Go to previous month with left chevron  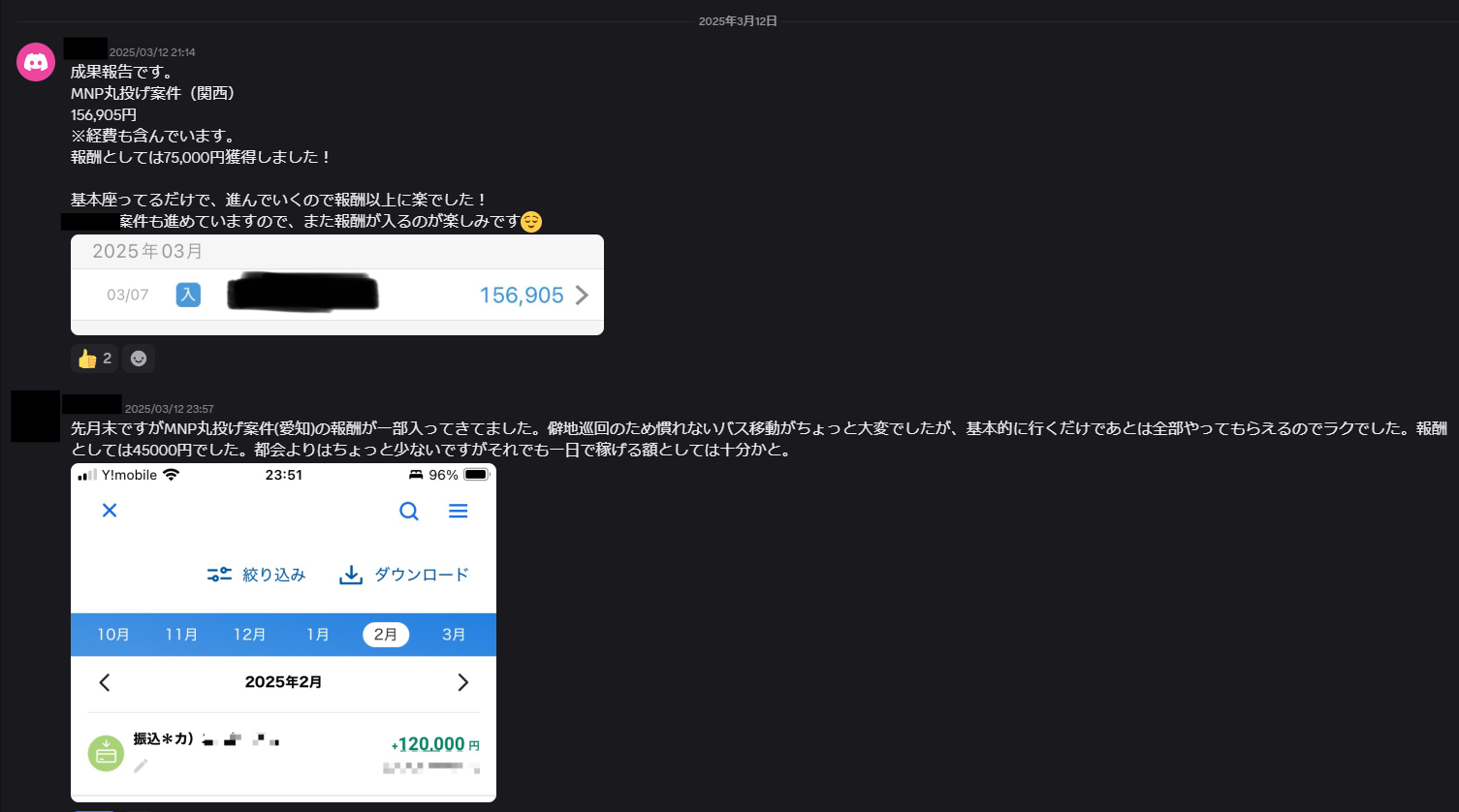(105, 682)
